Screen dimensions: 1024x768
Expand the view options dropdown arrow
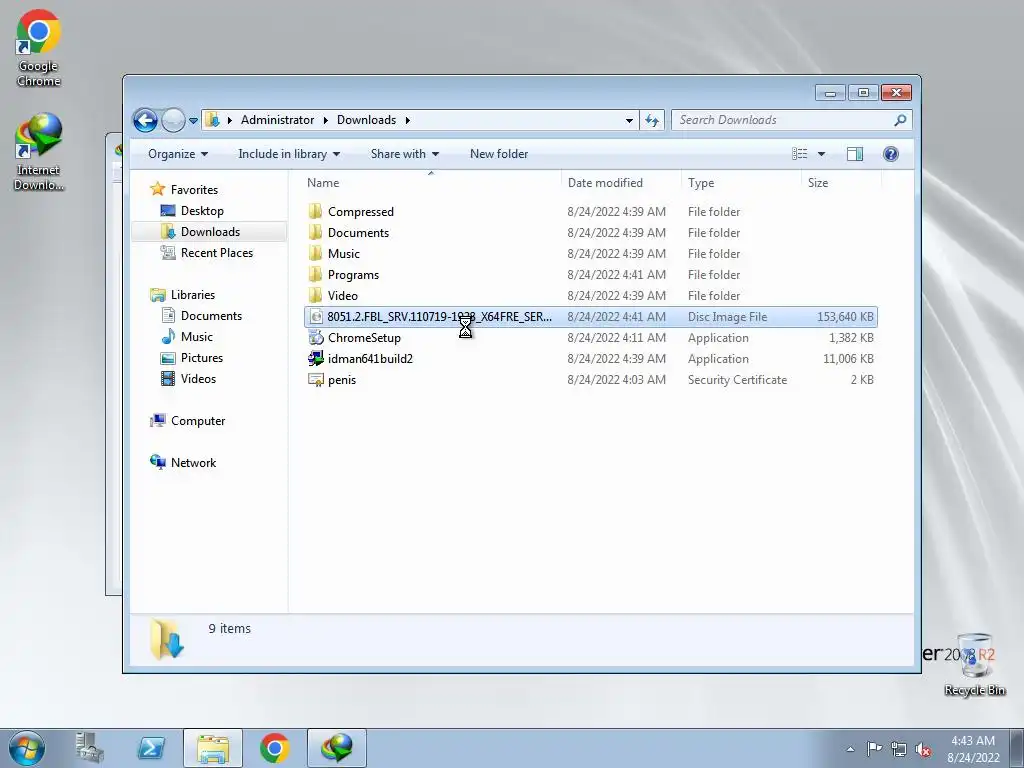pos(822,154)
